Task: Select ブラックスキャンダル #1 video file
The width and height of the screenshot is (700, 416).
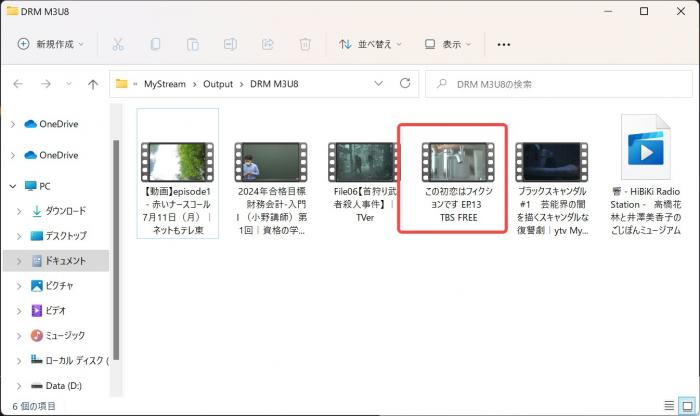Action: tap(553, 187)
